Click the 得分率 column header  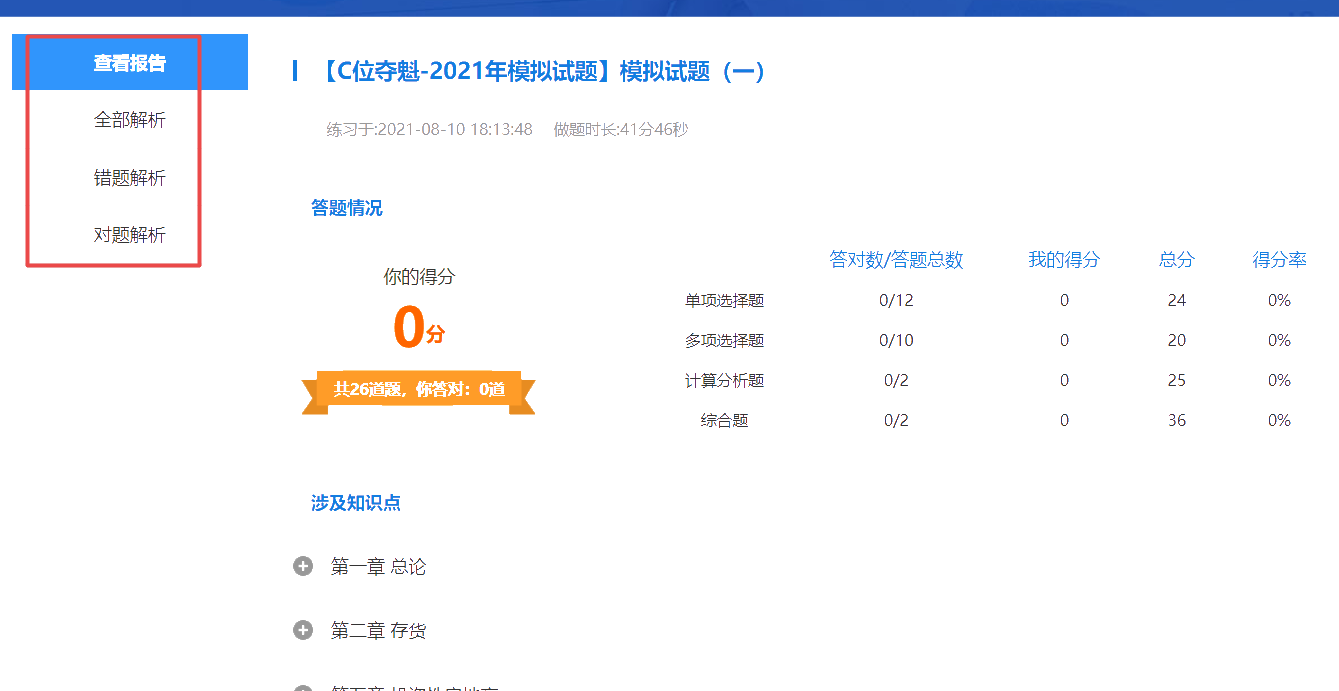1279,260
